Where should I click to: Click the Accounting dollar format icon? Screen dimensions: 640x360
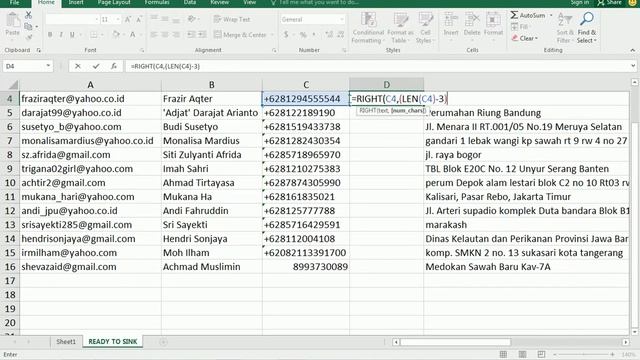coord(286,35)
